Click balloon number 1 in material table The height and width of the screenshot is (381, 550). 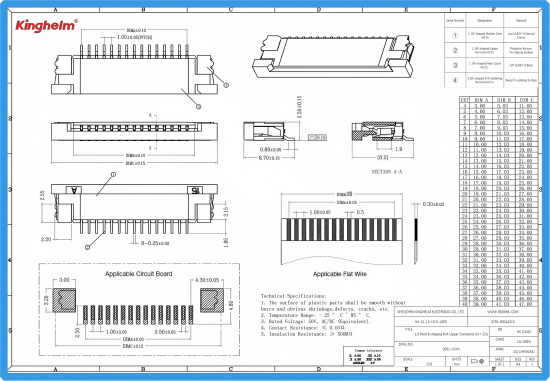455,35
